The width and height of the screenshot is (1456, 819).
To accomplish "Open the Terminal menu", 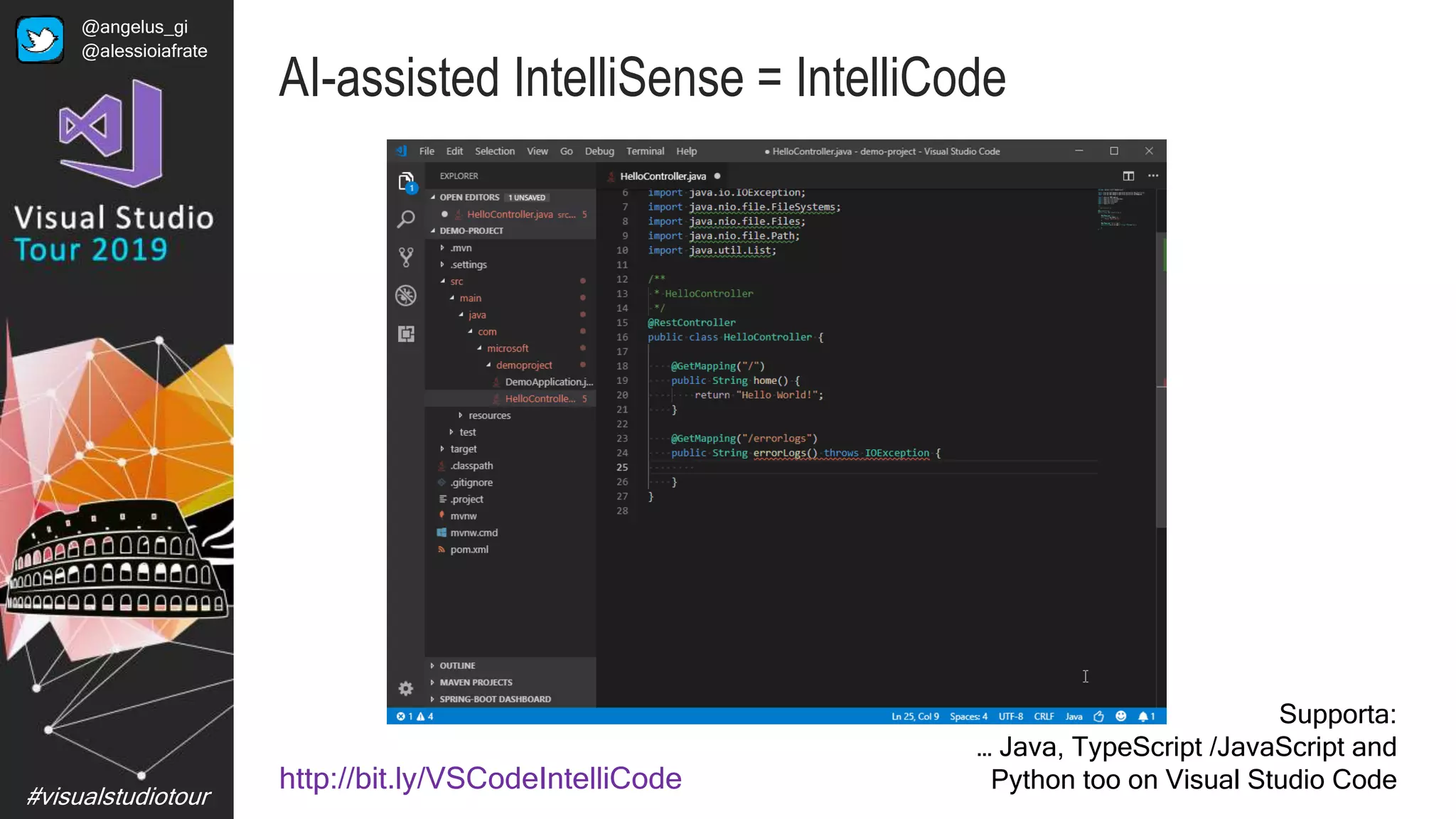I will pos(645,151).
